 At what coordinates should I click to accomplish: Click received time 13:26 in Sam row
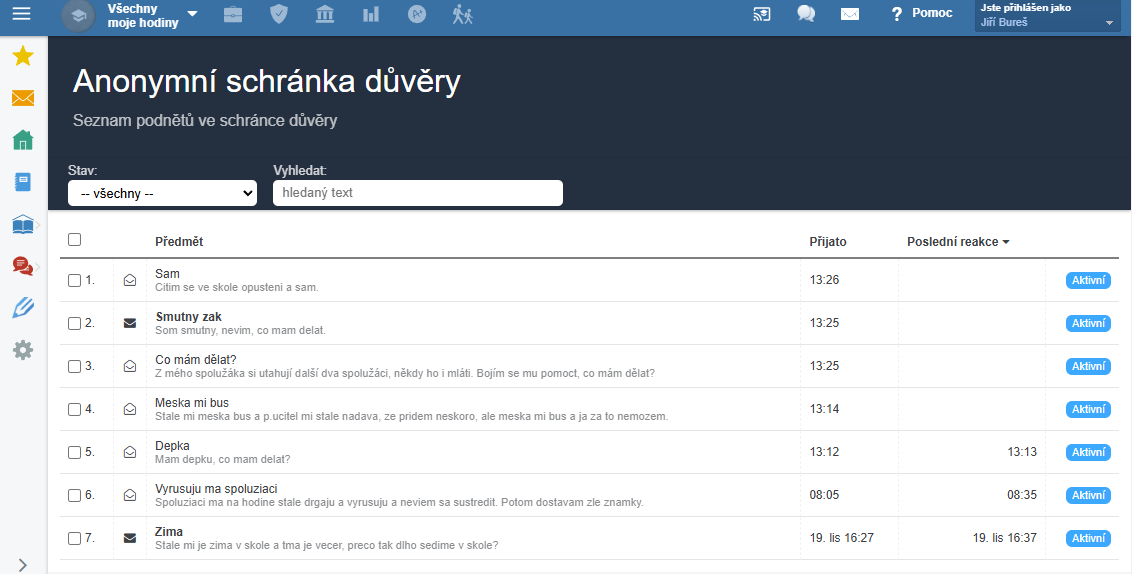coord(824,280)
